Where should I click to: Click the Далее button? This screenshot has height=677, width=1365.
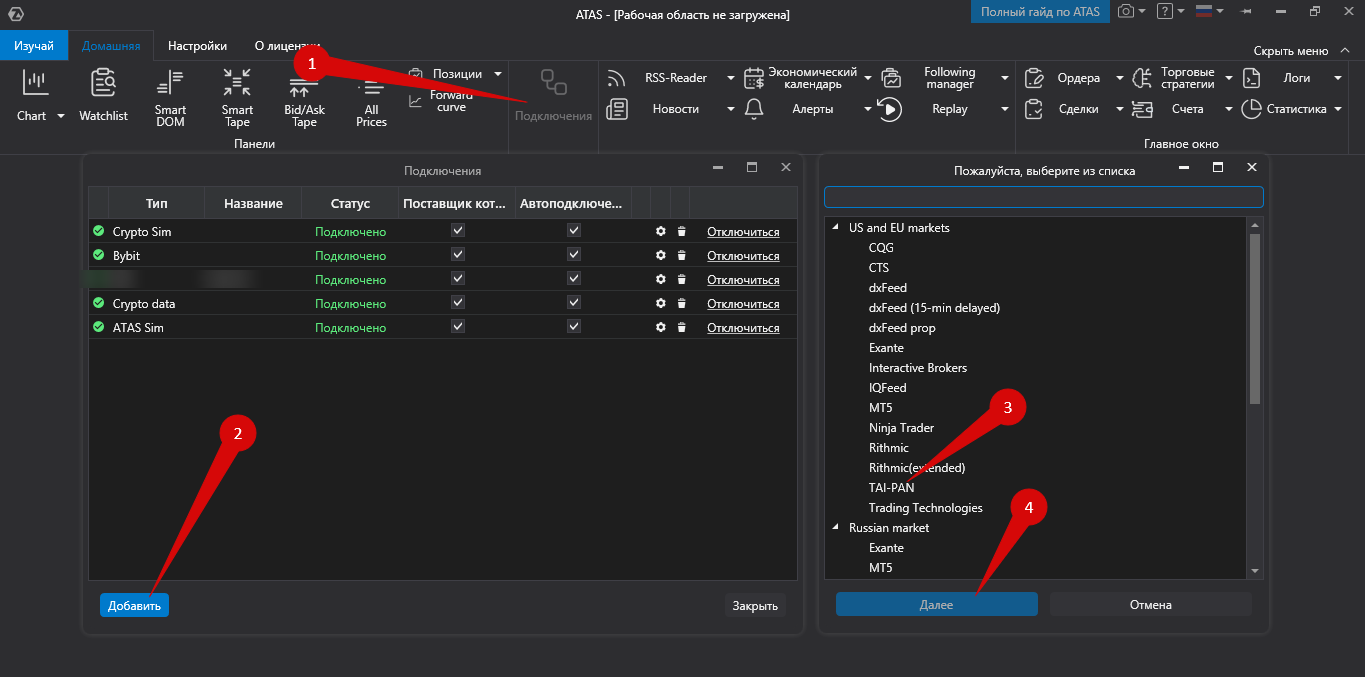pos(936,604)
